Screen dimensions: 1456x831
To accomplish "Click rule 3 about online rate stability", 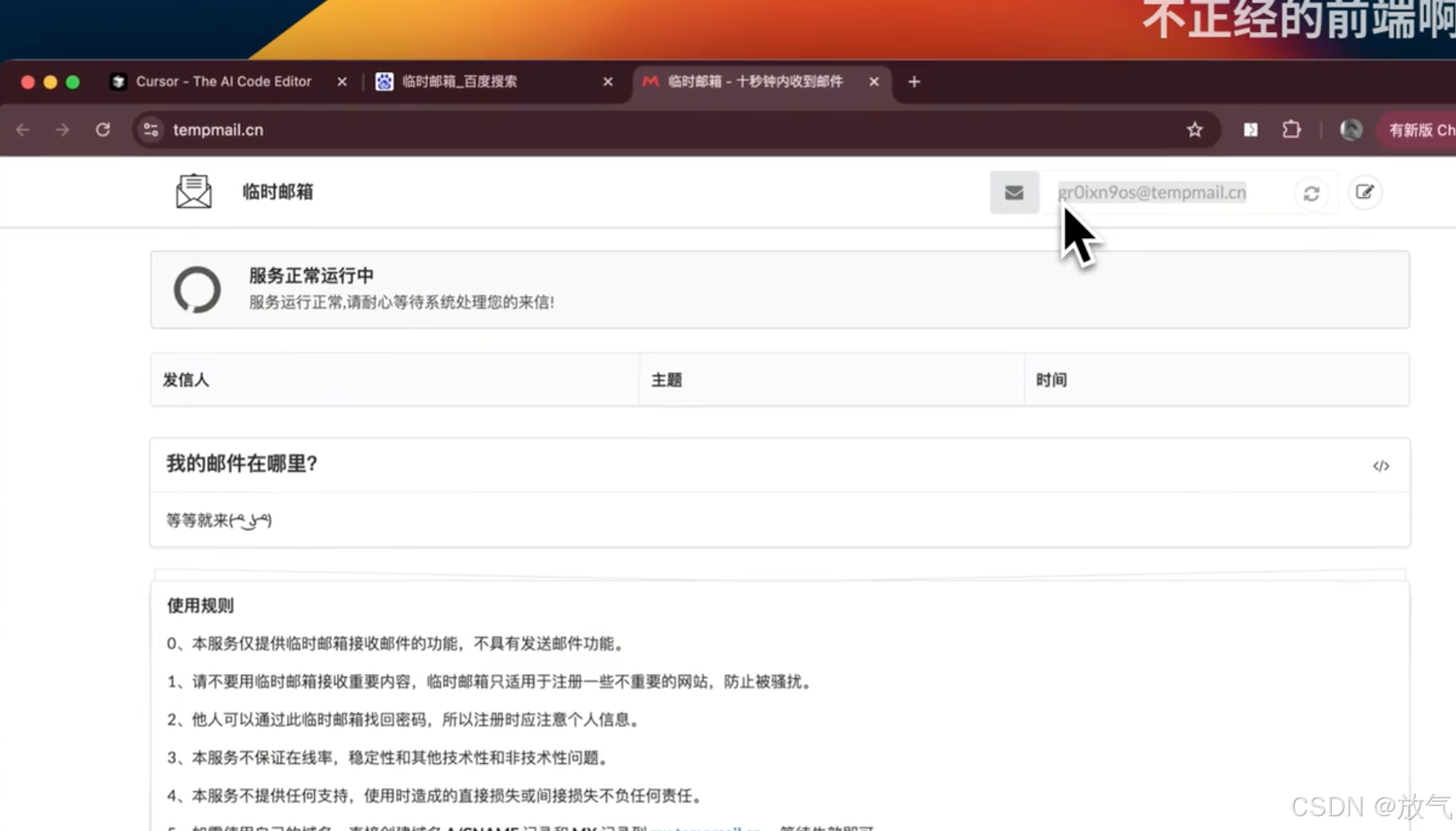I will [x=389, y=757].
